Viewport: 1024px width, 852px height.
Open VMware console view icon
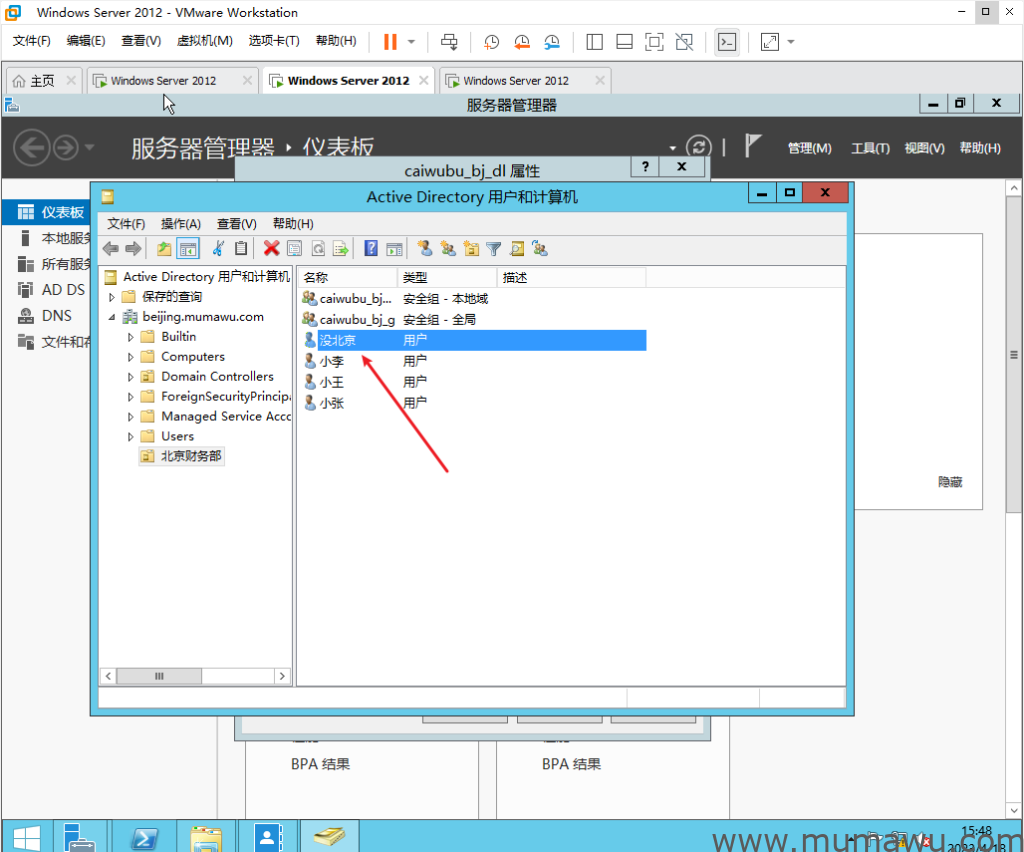(x=727, y=42)
